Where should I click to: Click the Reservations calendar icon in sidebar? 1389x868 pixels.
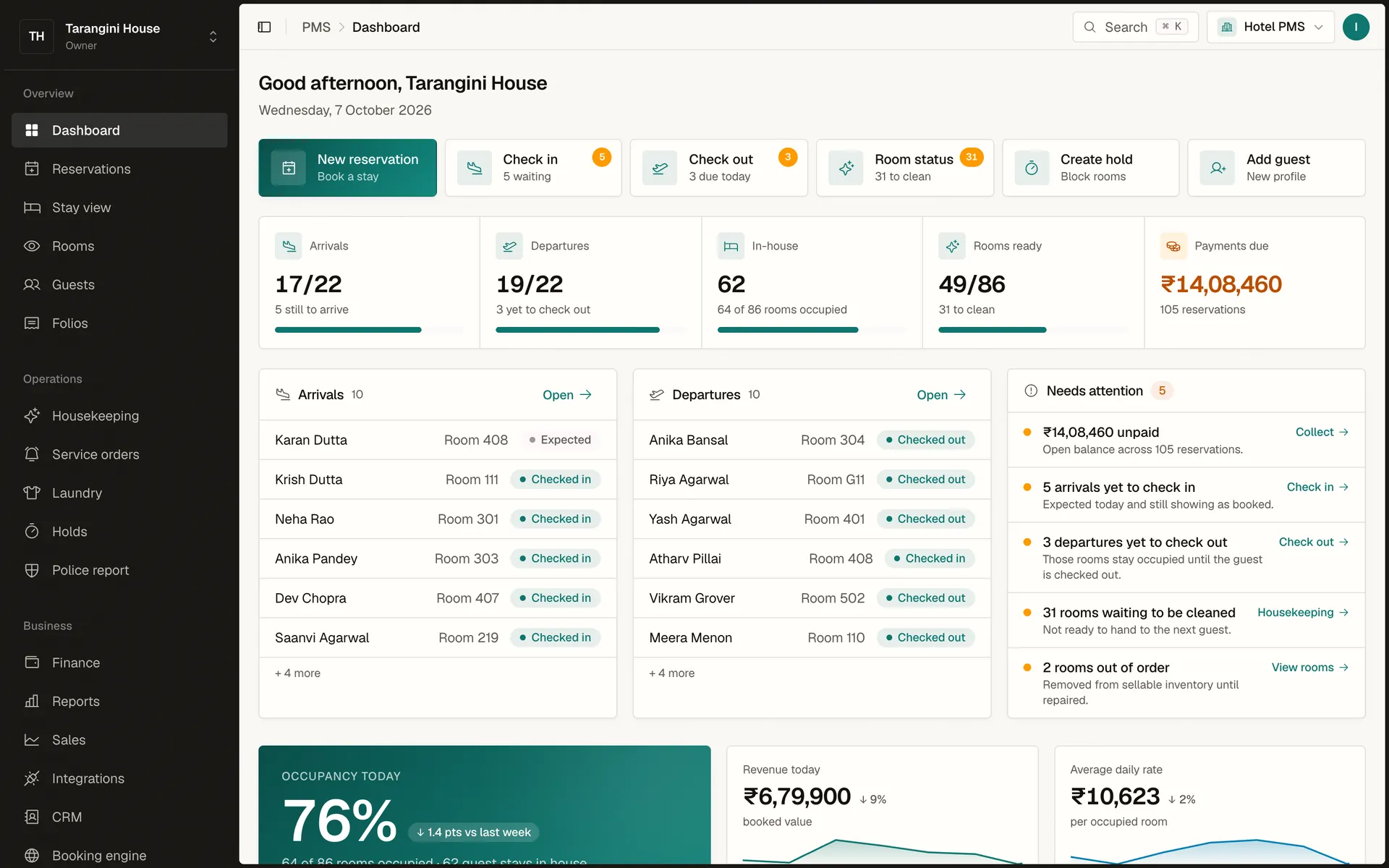(x=32, y=169)
